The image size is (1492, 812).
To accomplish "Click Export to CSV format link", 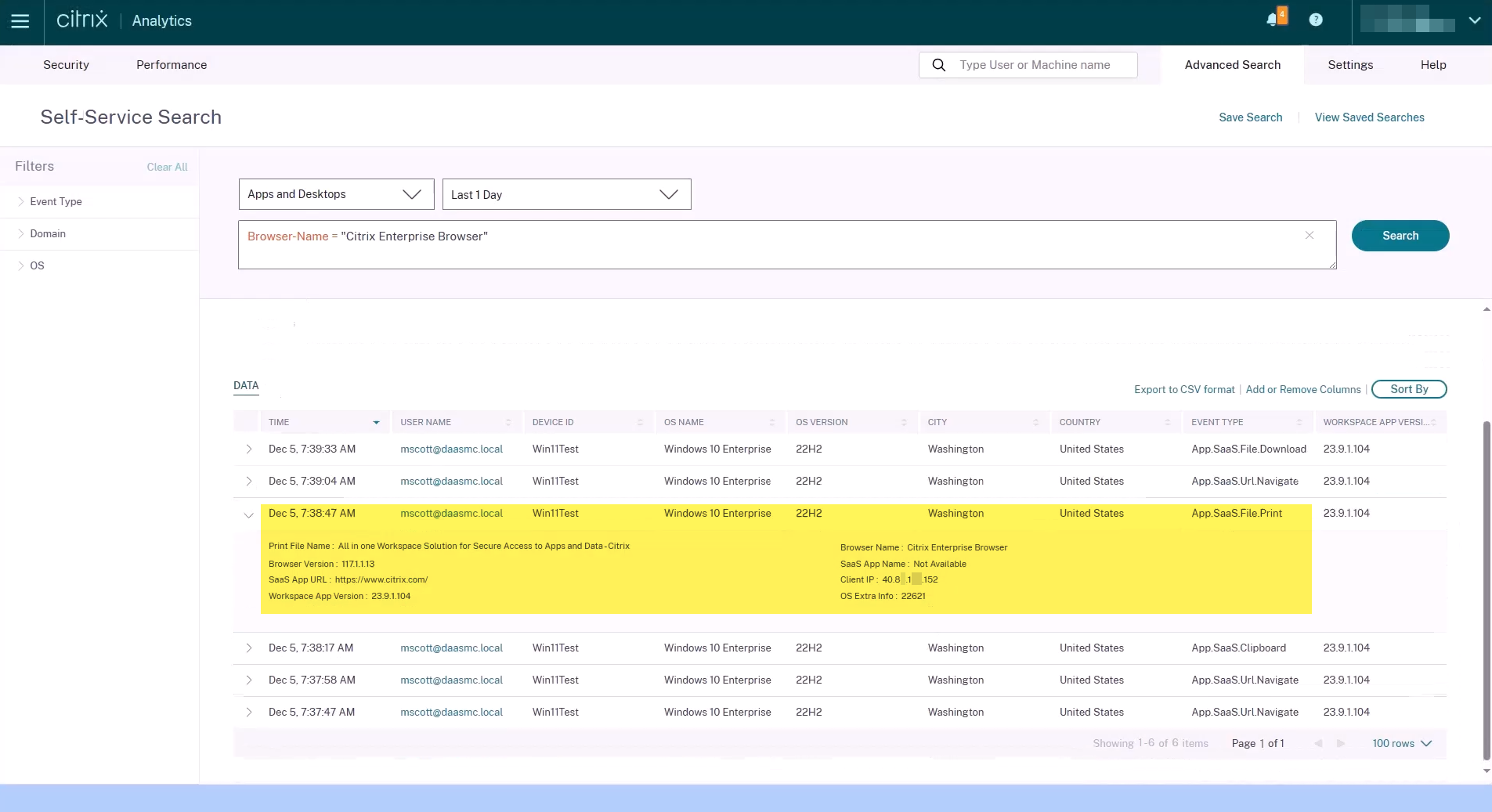I will pos(1184,390).
